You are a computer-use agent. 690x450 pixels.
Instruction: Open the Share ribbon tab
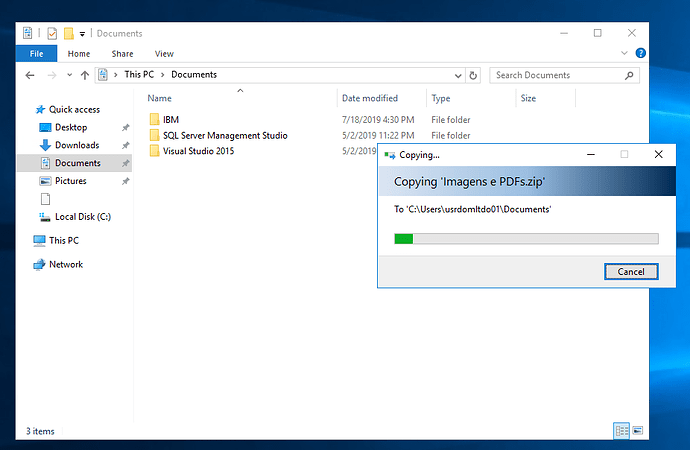[x=122, y=54]
